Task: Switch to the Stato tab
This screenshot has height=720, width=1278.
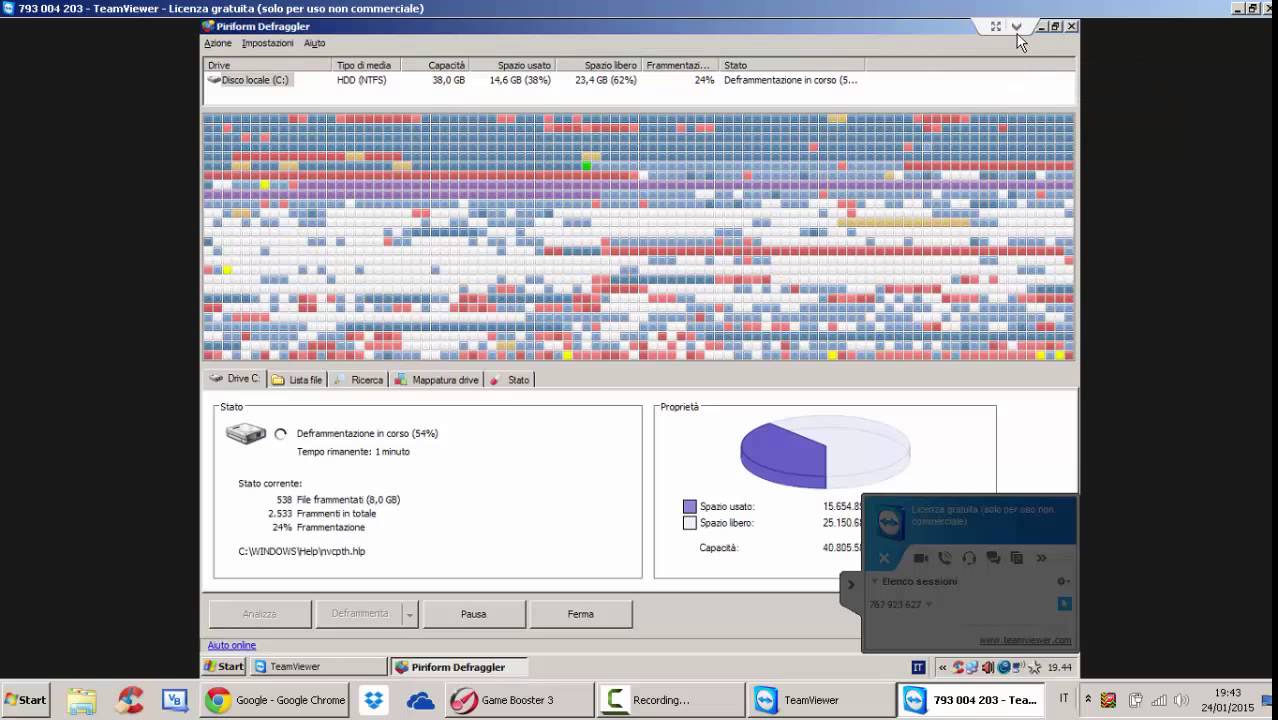Action: point(509,380)
